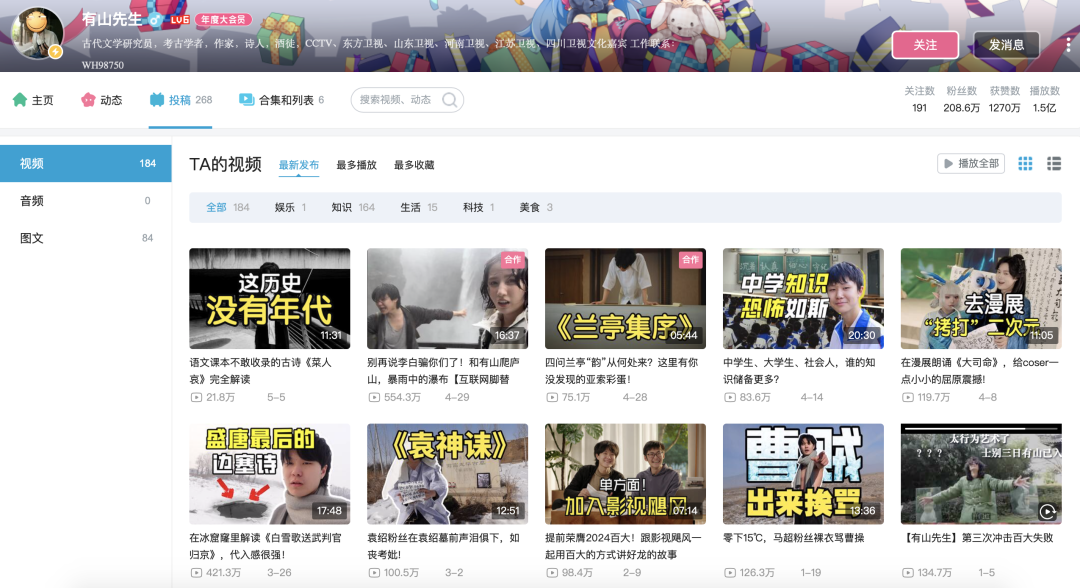
Task: Filter videos by 知识 category
Action: point(352,207)
